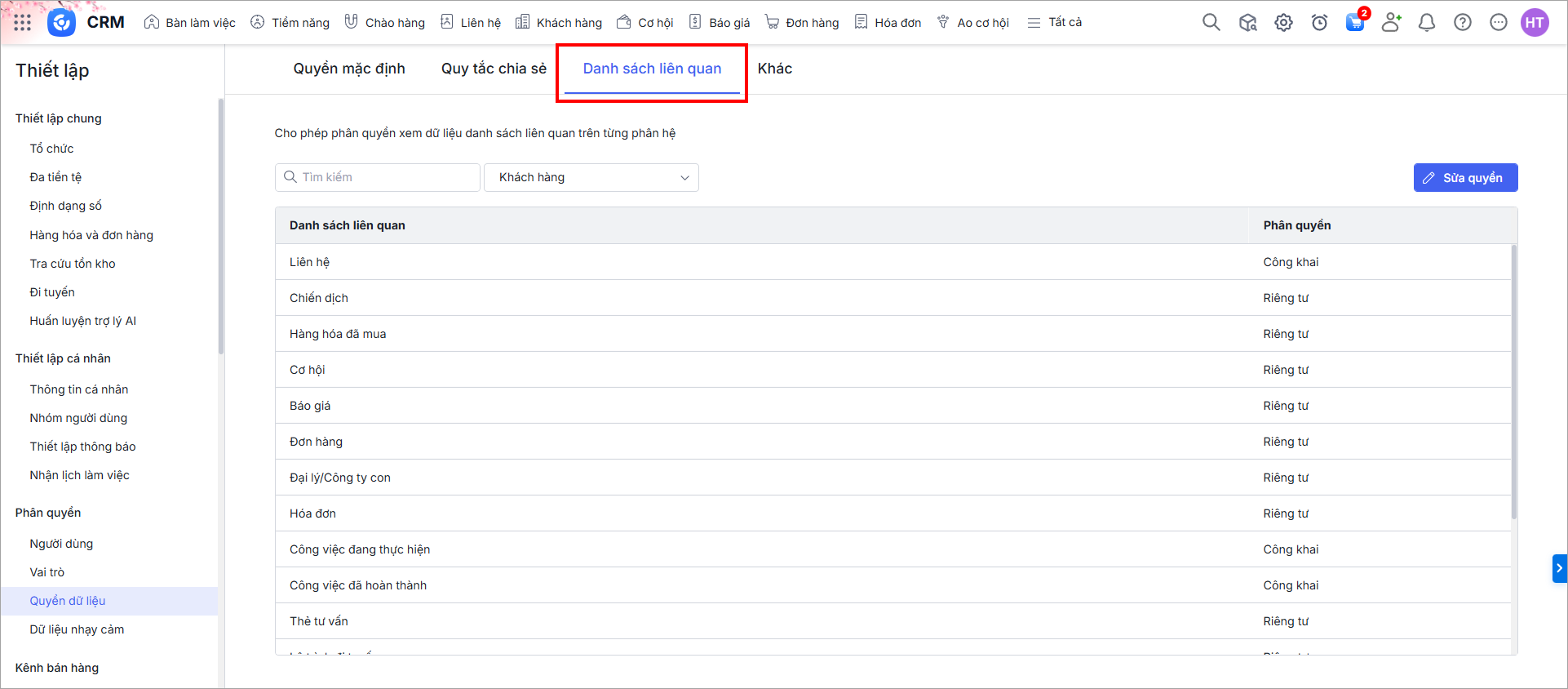Image resolution: width=1568 pixels, height=689 pixels.
Task: Click the add user icon
Action: point(1391,22)
